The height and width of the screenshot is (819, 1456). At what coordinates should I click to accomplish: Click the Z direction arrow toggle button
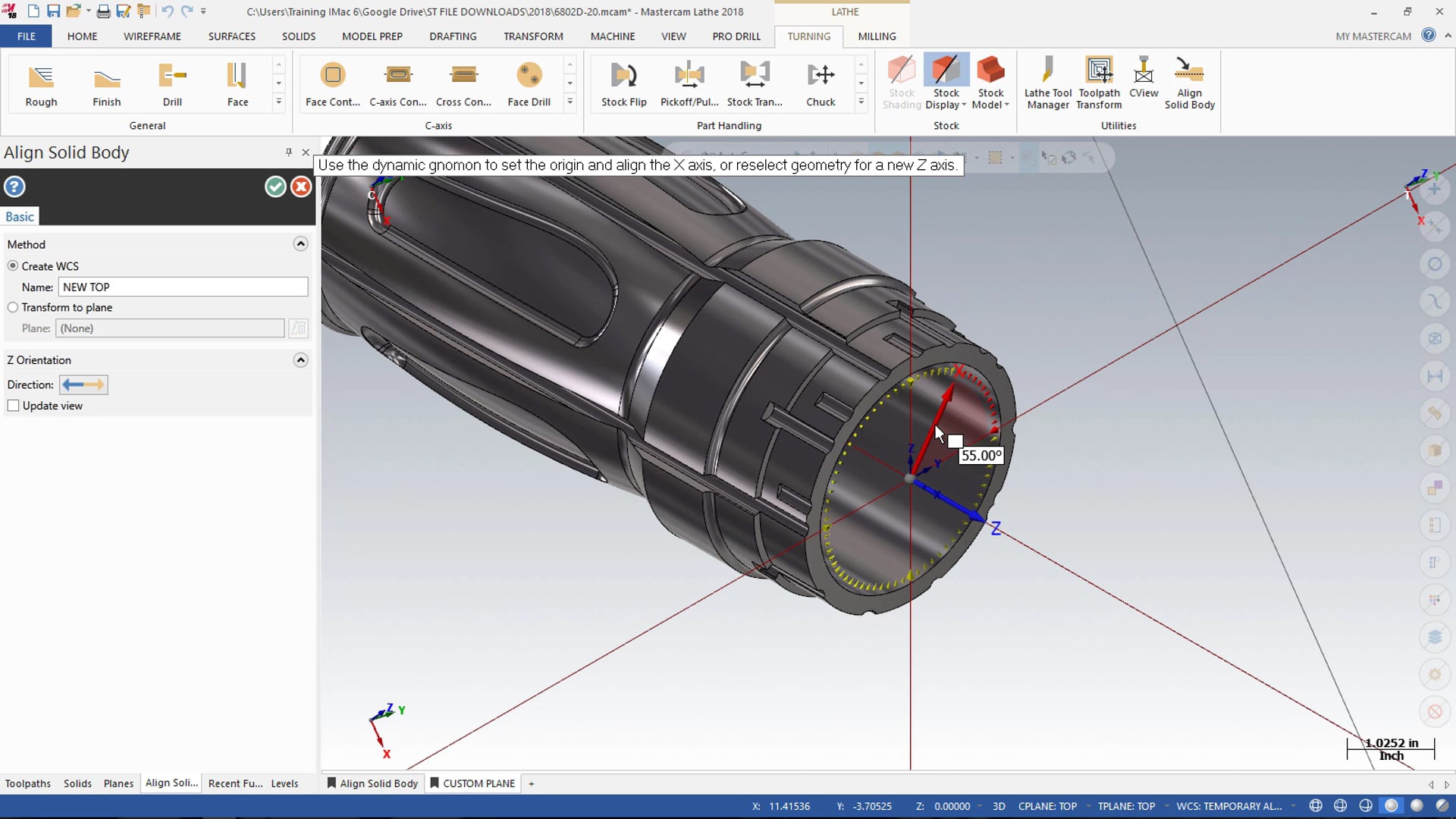[x=82, y=384]
